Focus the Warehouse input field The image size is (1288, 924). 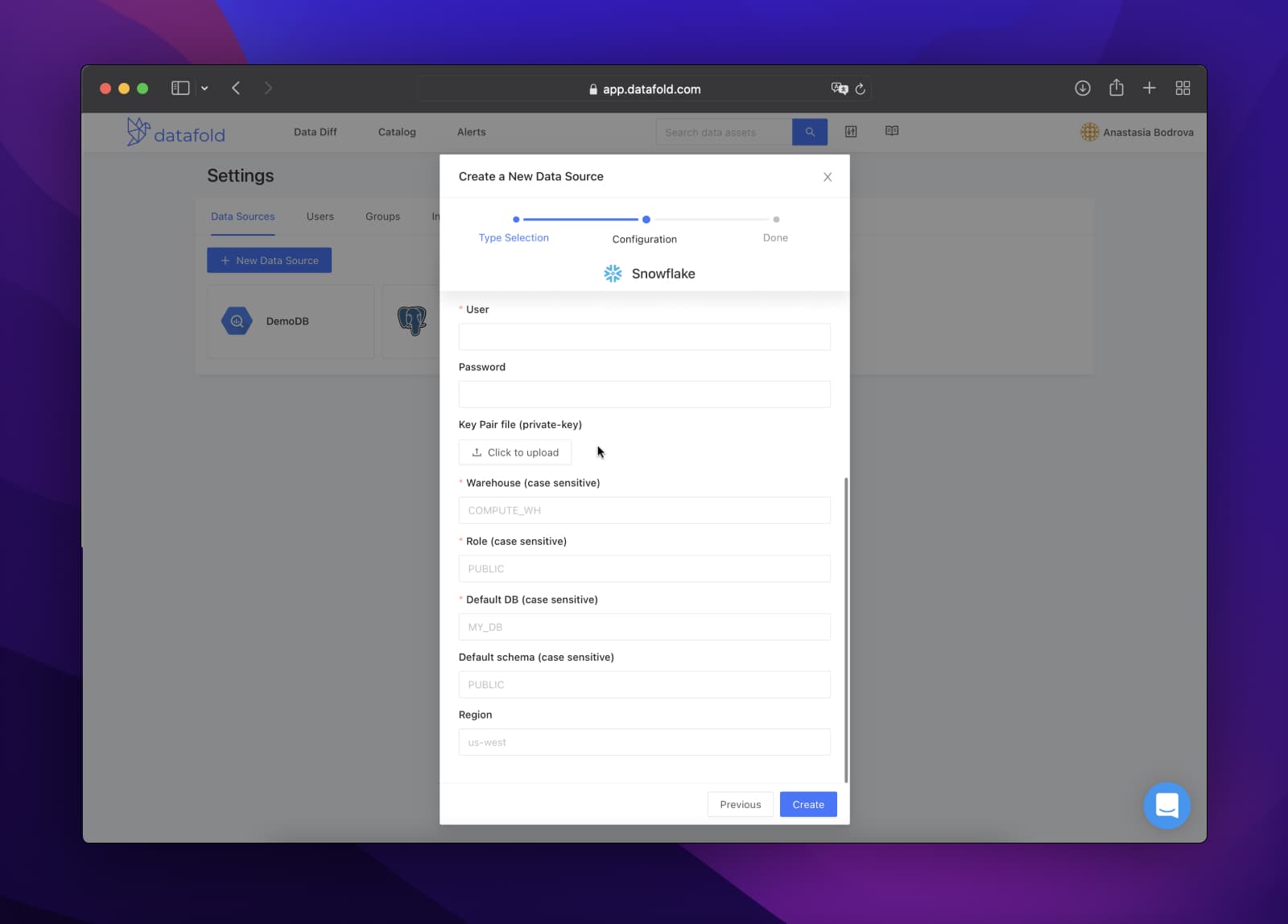tap(644, 510)
